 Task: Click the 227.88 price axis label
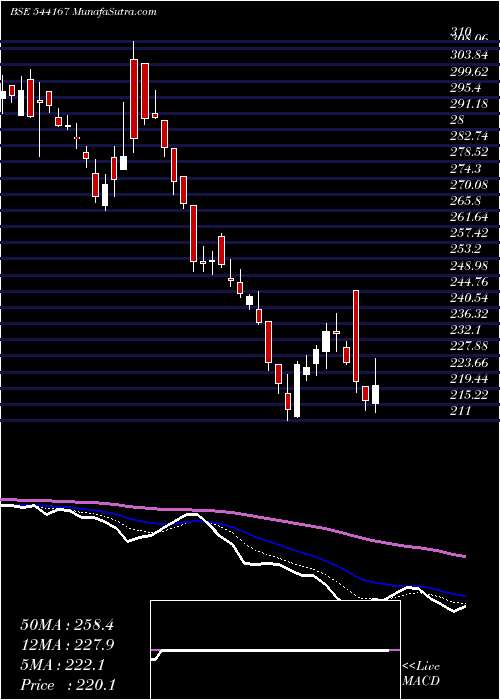[x=469, y=346]
